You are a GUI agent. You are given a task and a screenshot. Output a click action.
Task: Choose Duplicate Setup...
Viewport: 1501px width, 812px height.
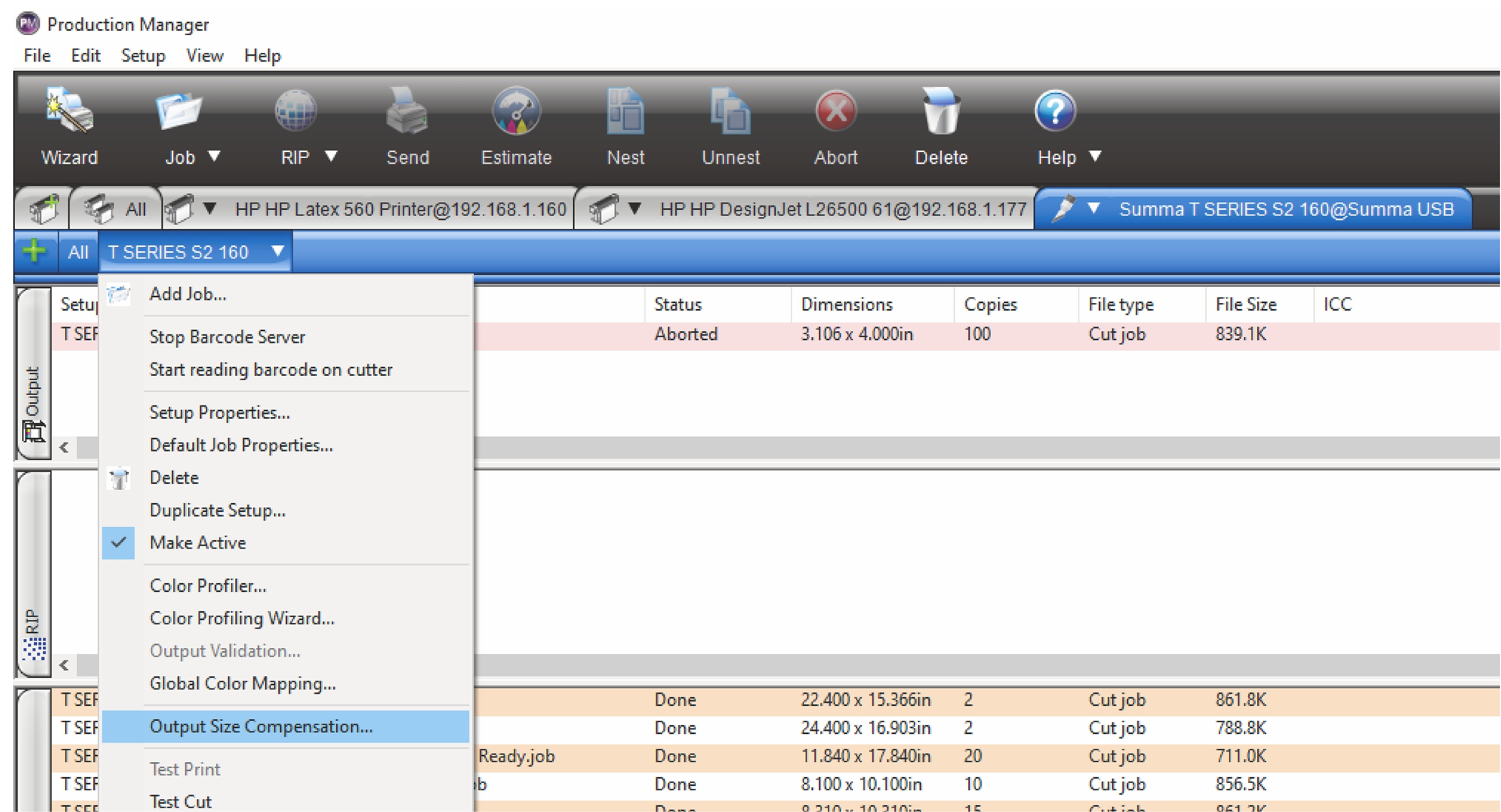286,510
